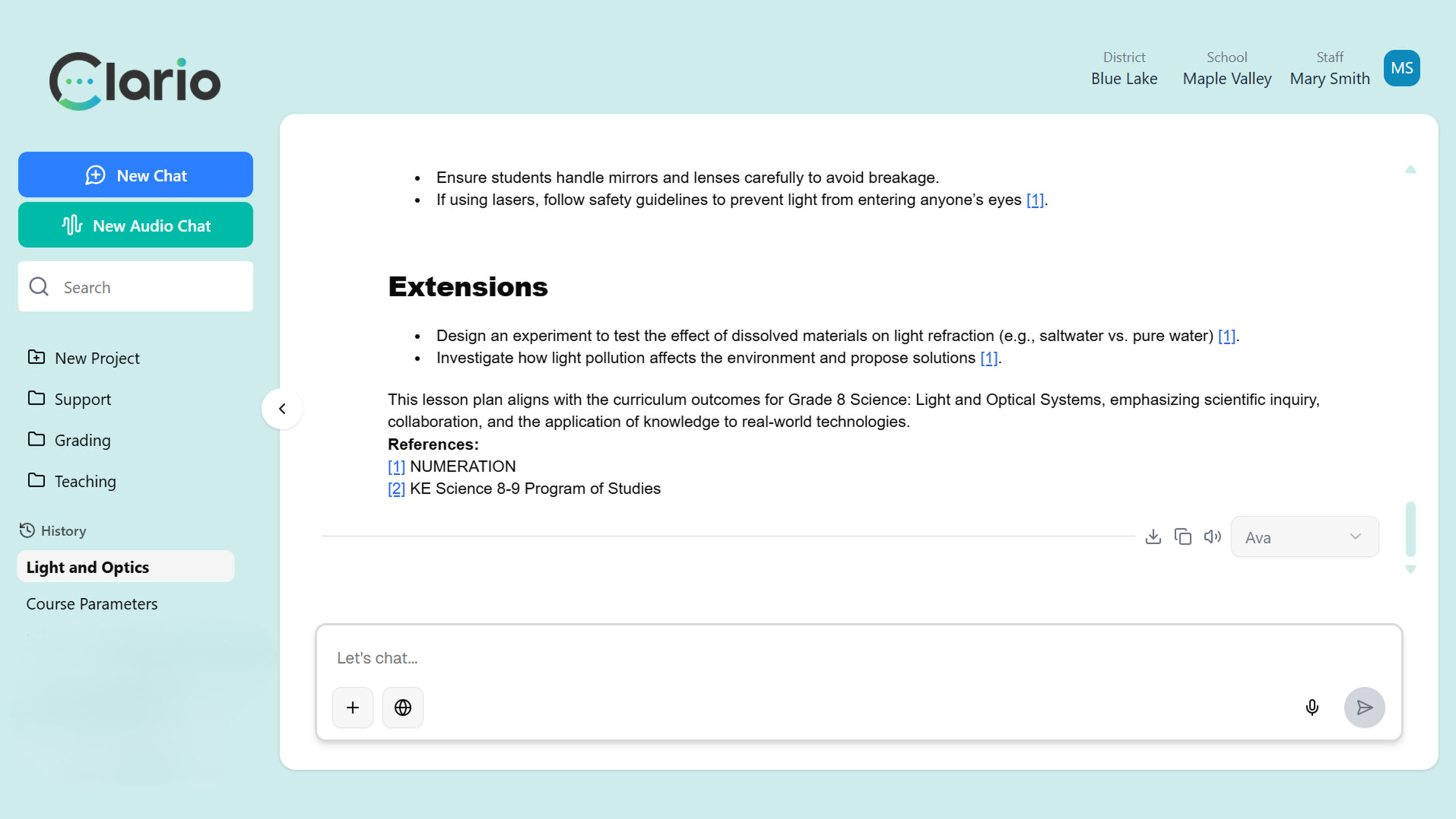Start a New Audio Chat
Screen dimensions: 1456x819
pyautogui.click(x=135, y=225)
